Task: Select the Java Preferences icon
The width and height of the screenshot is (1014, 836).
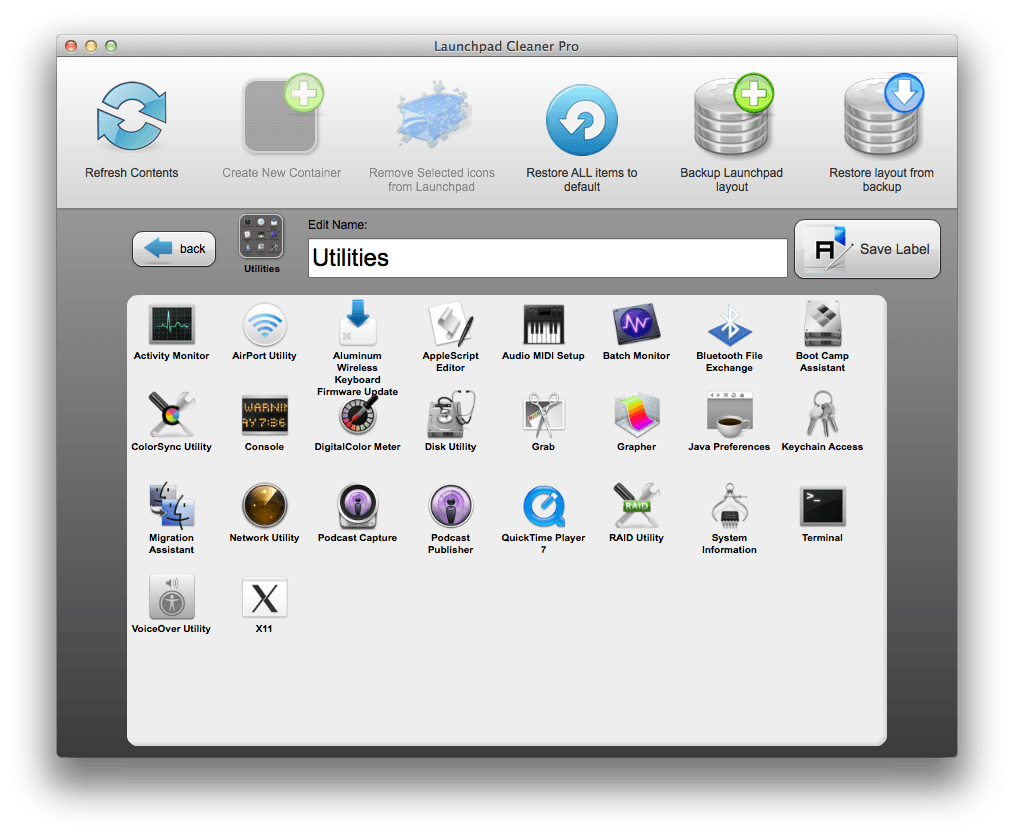Action: 729,414
